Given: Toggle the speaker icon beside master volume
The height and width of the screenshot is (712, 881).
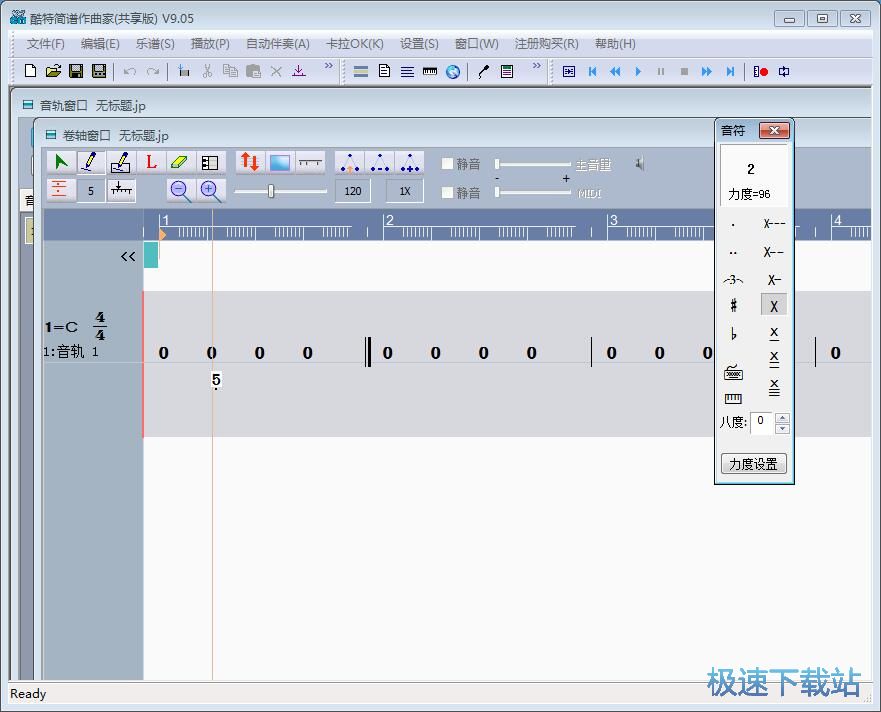Looking at the screenshot, I should [640, 164].
